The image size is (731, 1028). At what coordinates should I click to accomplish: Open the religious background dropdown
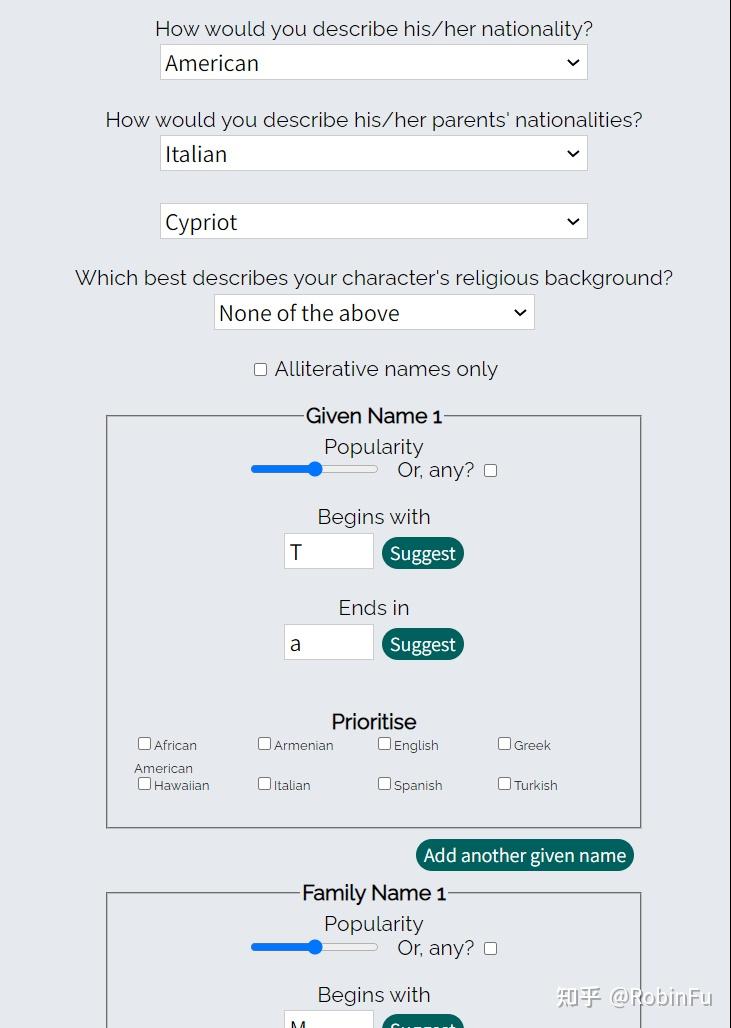point(374,313)
